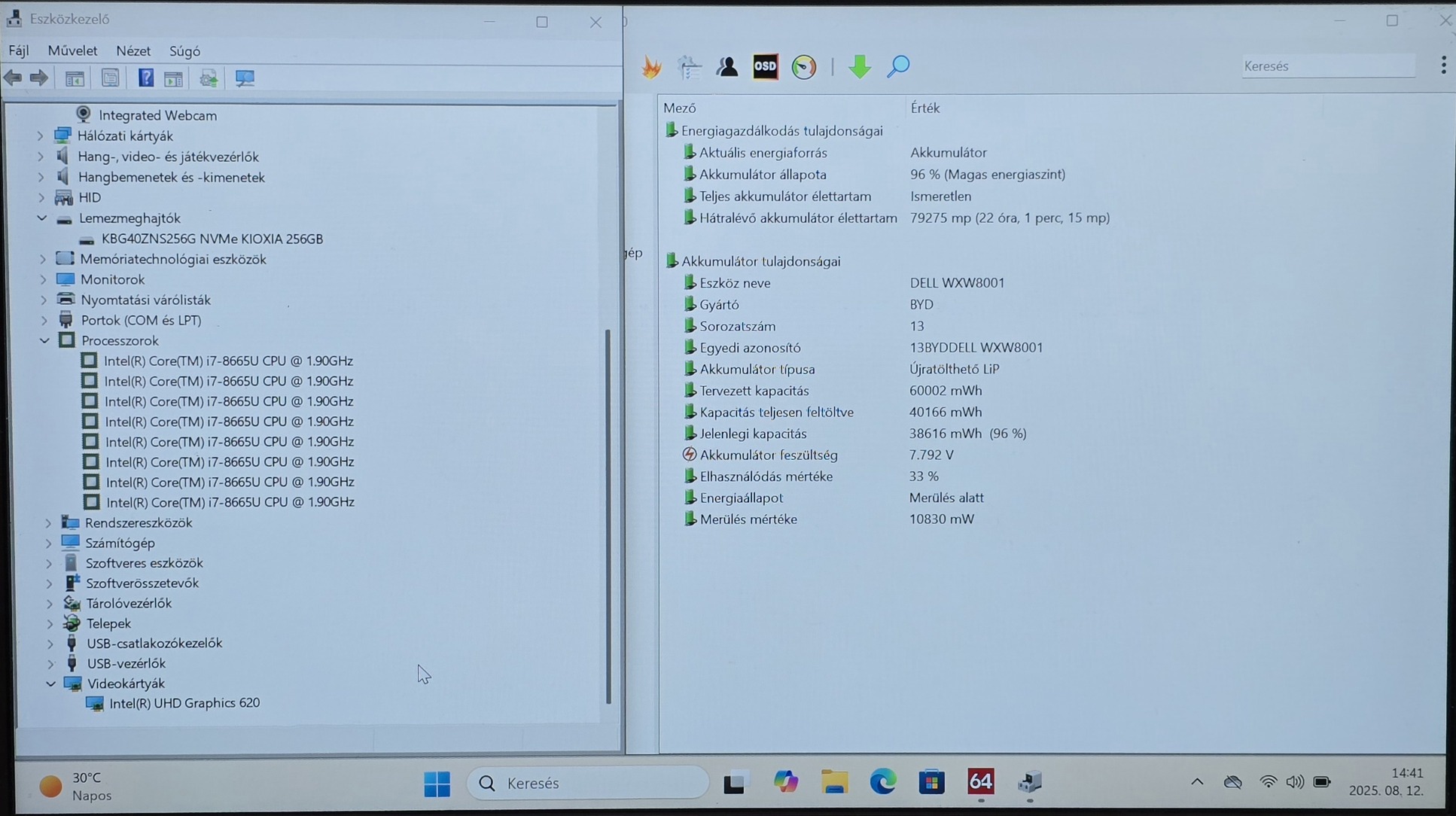Open AIDA64 from the taskbar 64 icon

click(x=980, y=782)
